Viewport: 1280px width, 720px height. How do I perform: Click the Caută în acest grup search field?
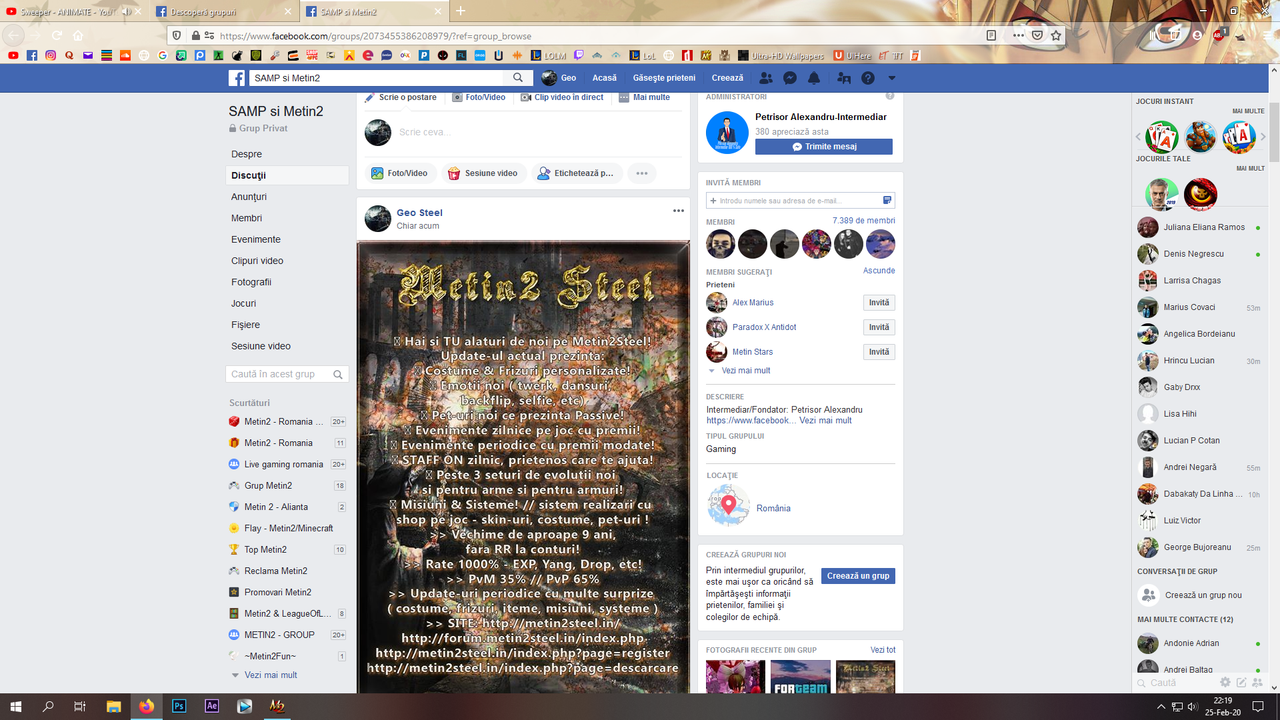click(x=287, y=374)
